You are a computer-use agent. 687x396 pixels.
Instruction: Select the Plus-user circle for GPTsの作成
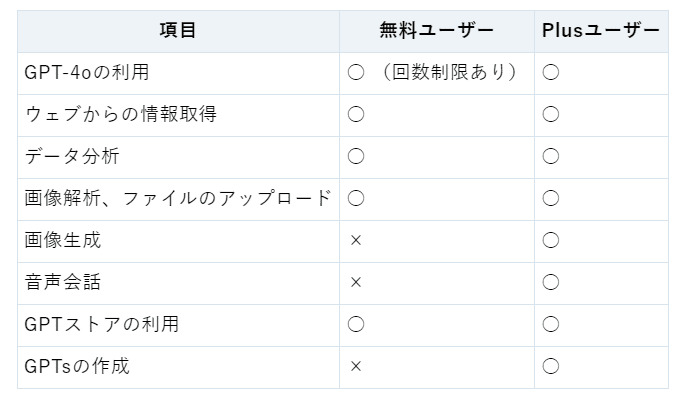pos(551,366)
